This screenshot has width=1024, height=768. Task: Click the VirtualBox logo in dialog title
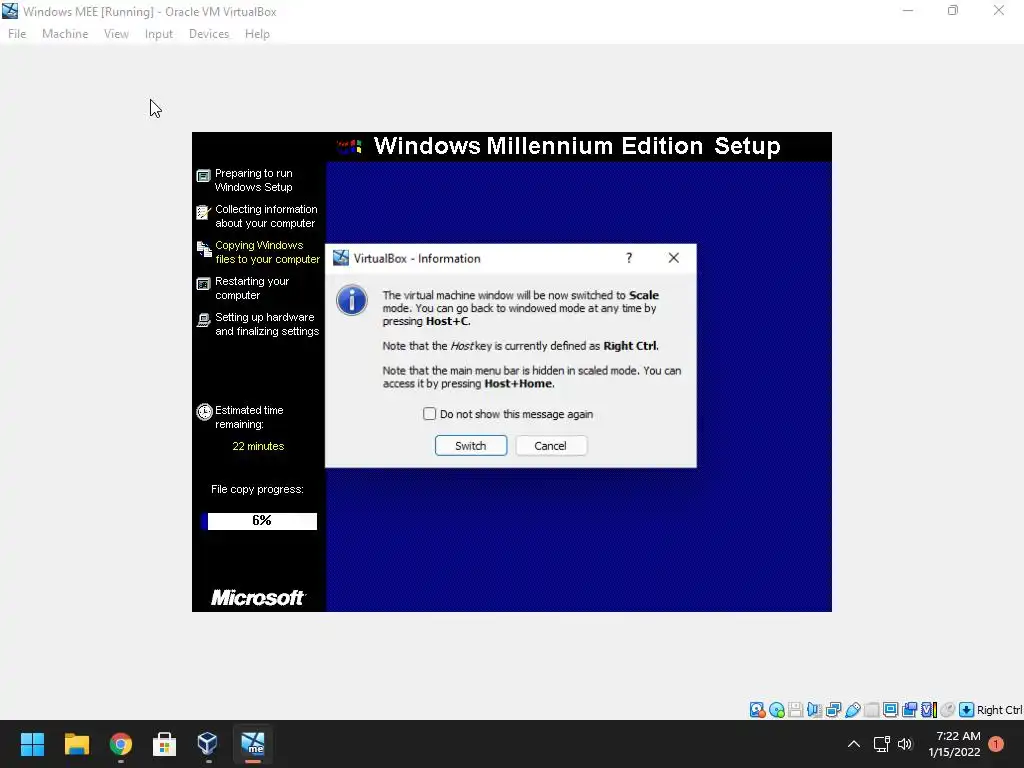pos(341,258)
